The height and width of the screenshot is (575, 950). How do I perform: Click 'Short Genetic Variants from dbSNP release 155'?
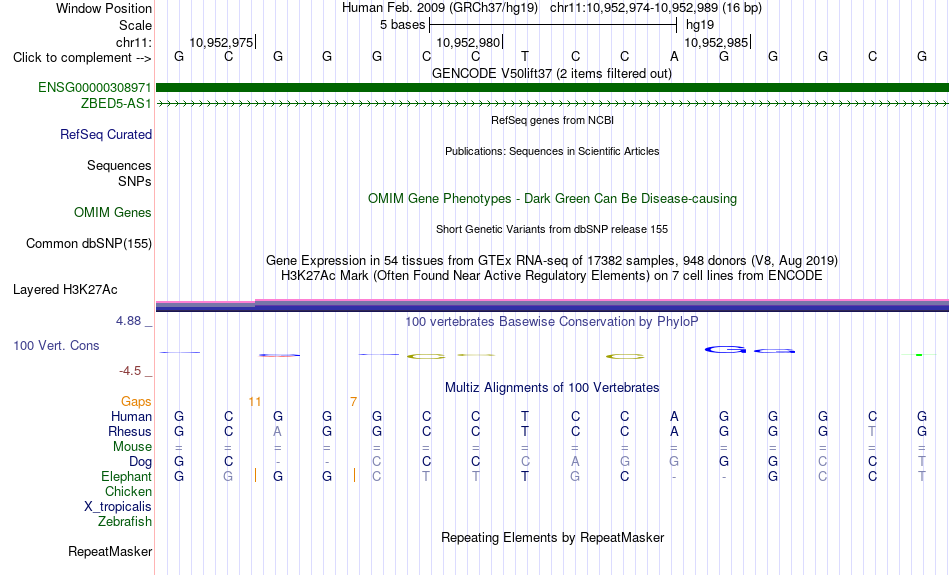[552, 229]
